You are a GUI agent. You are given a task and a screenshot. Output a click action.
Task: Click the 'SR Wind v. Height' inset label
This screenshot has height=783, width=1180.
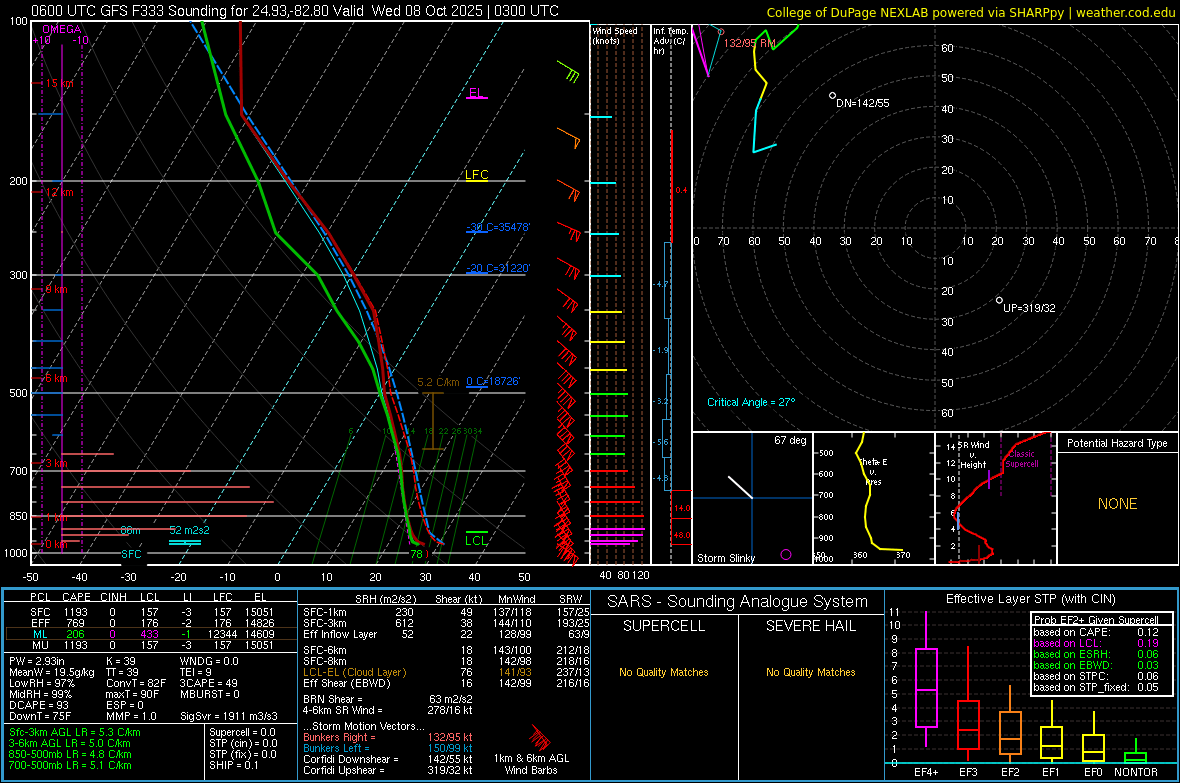[973, 455]
